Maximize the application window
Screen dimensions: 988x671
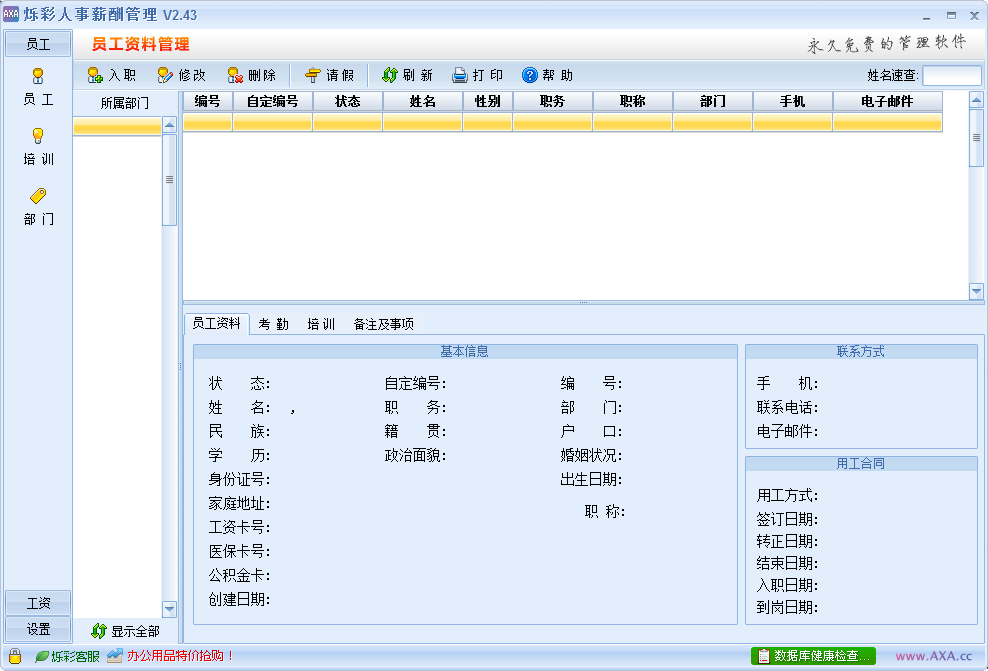click(x=951, y=15)
